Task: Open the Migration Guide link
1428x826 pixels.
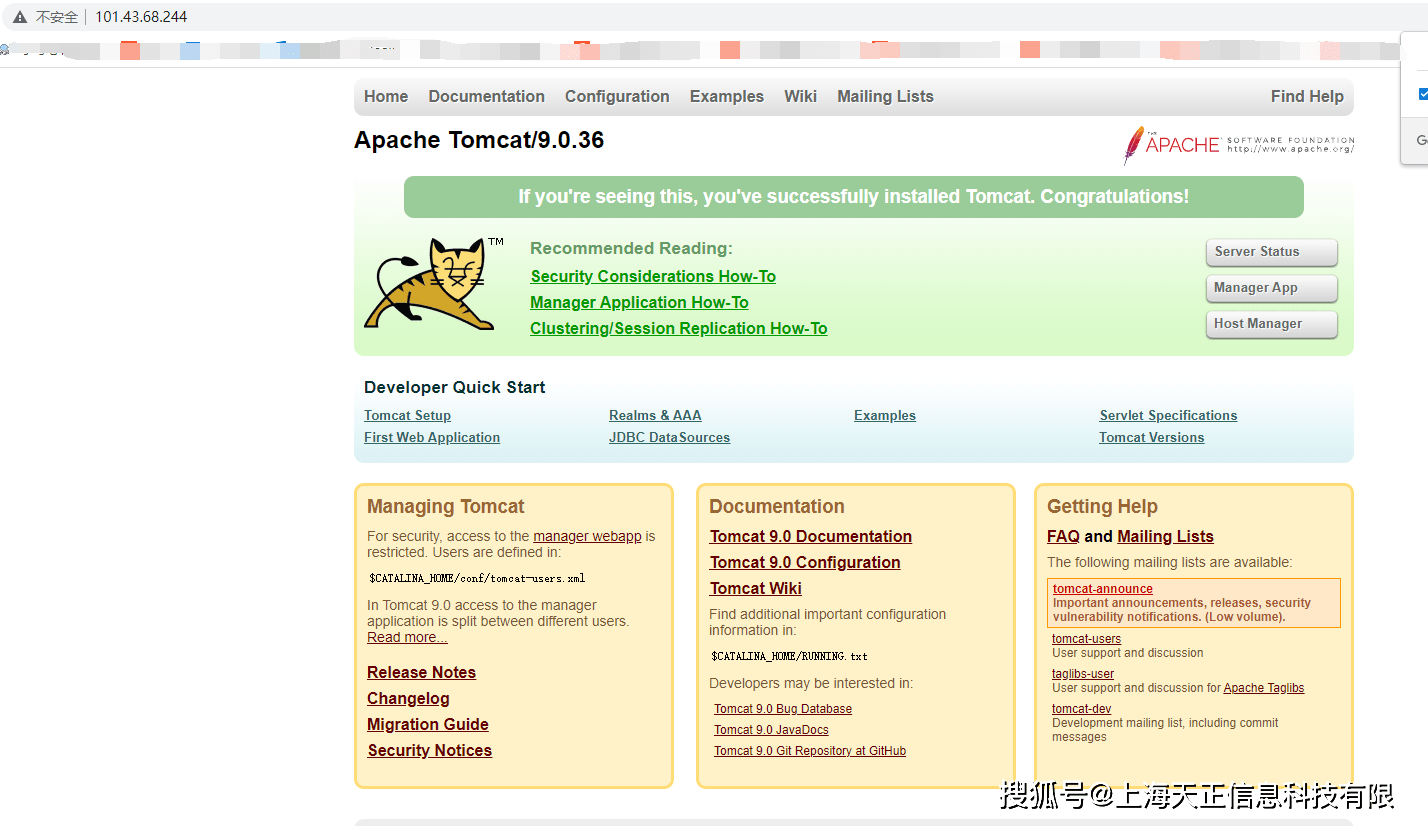Action: tap(428, 725)
